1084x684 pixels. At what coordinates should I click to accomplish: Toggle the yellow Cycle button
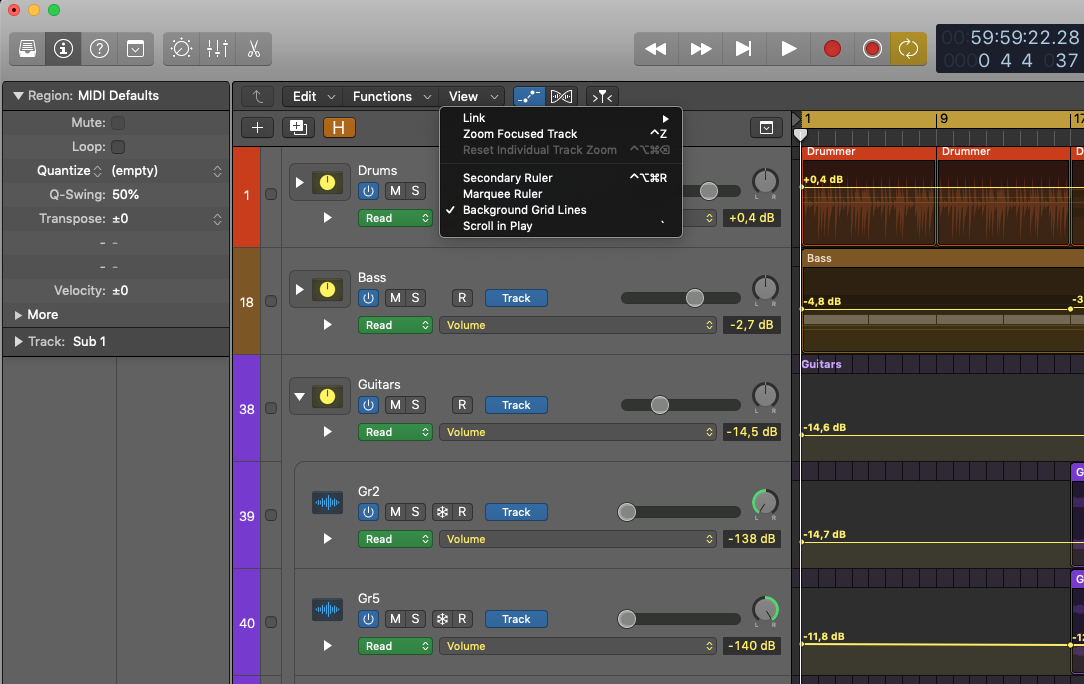(x=908, y=48)
